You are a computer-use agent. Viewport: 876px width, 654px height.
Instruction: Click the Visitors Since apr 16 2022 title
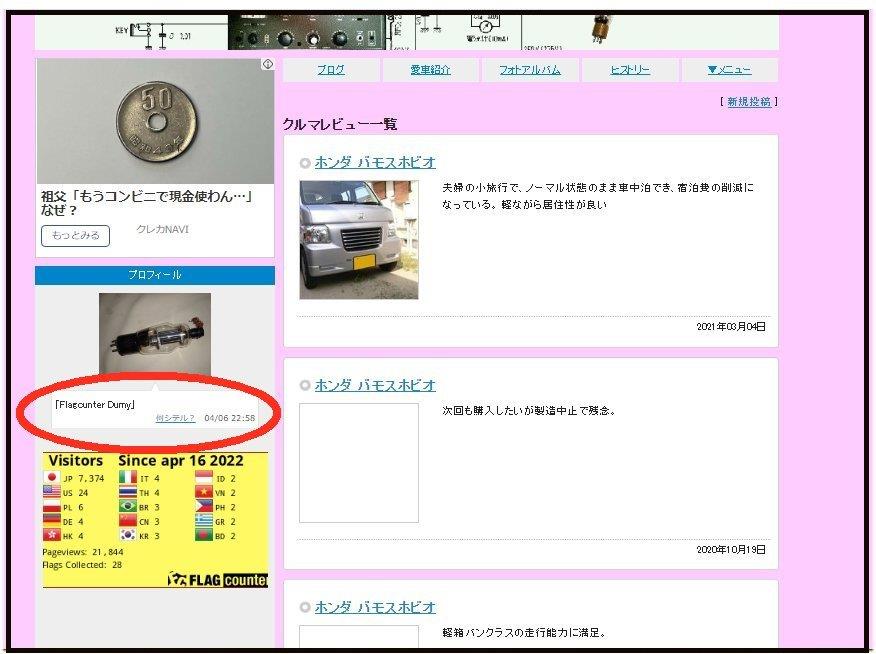tap(146, 461)
